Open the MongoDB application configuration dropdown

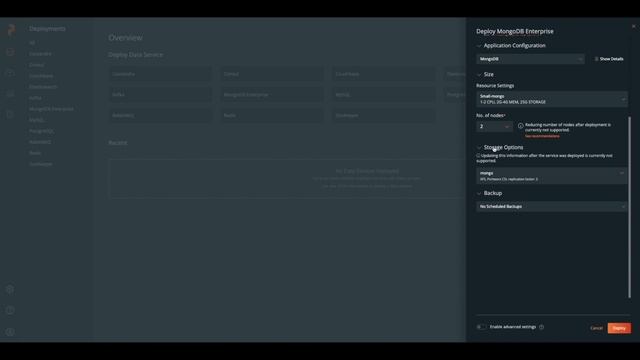[x=530, y=59]
